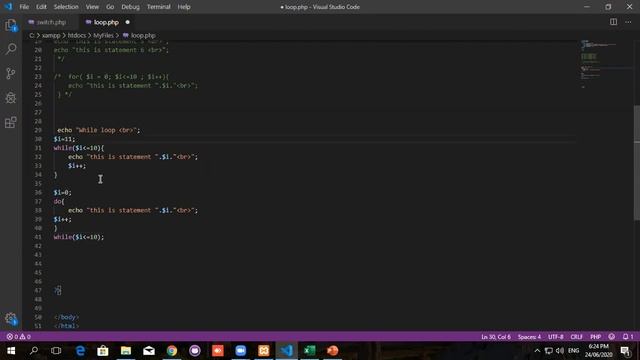Open Microsoft Store from the taskbar

103,351
